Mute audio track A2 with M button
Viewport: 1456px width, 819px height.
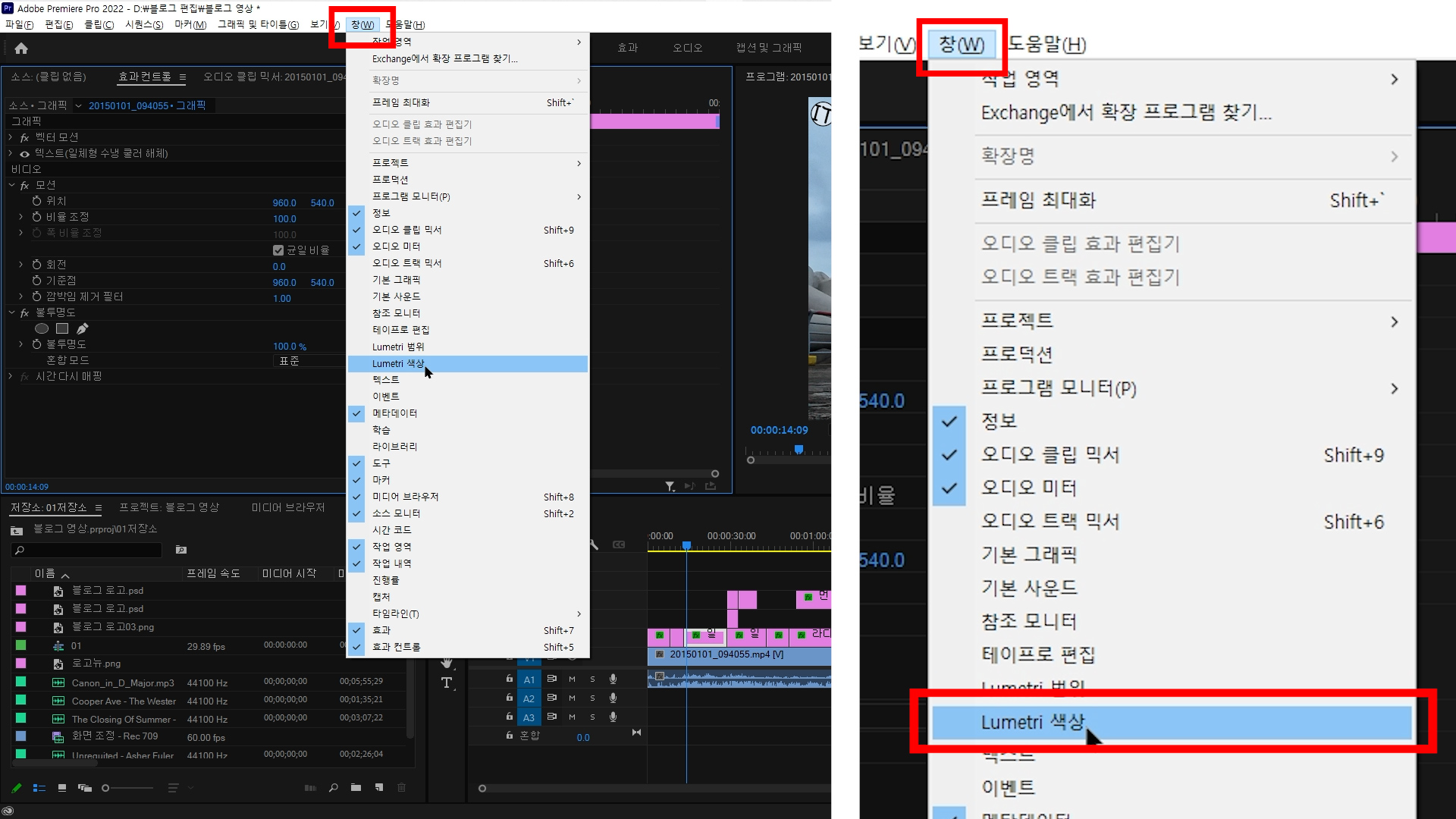572,698
